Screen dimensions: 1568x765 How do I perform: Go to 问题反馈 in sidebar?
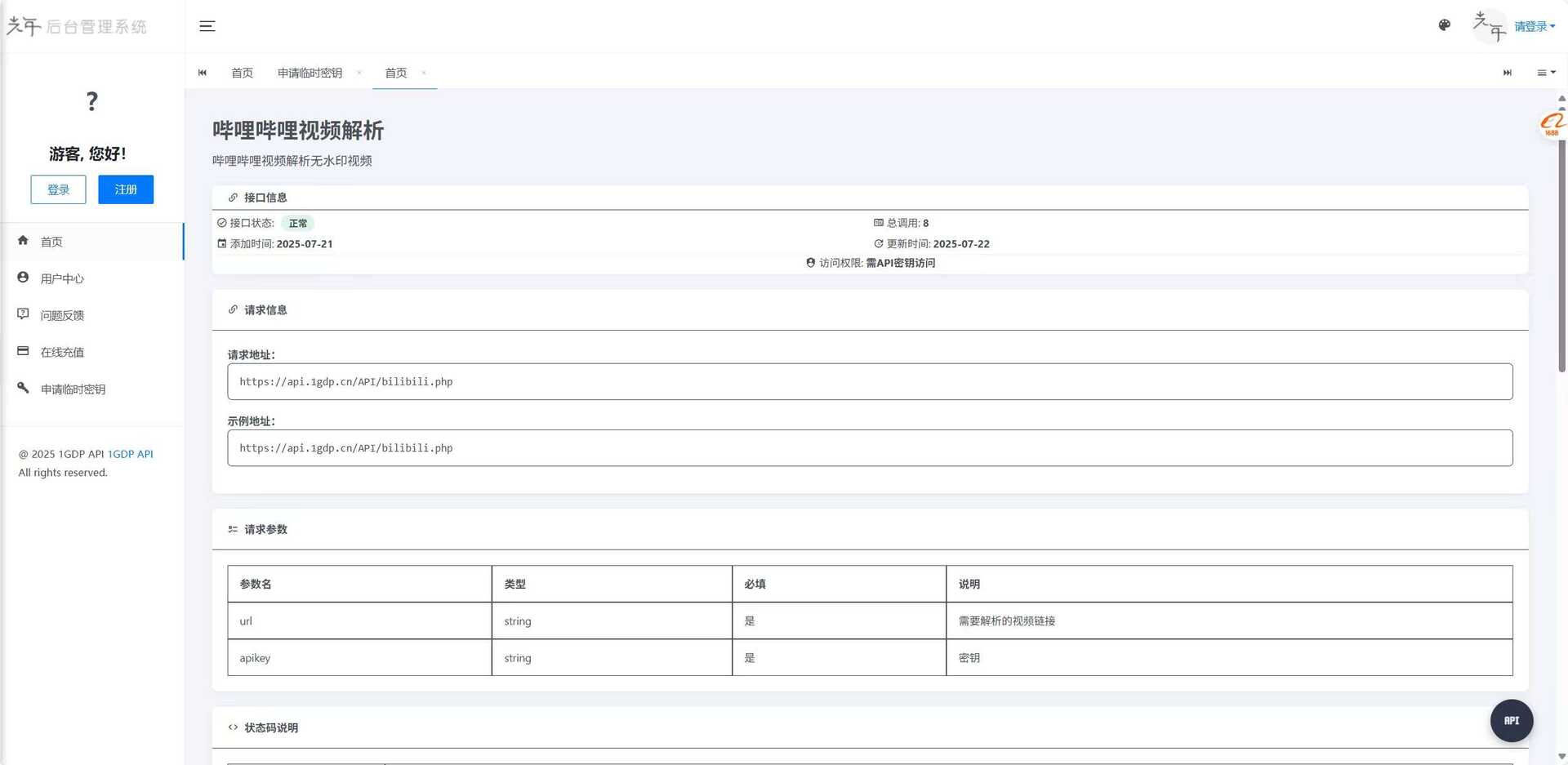(62, 315)
